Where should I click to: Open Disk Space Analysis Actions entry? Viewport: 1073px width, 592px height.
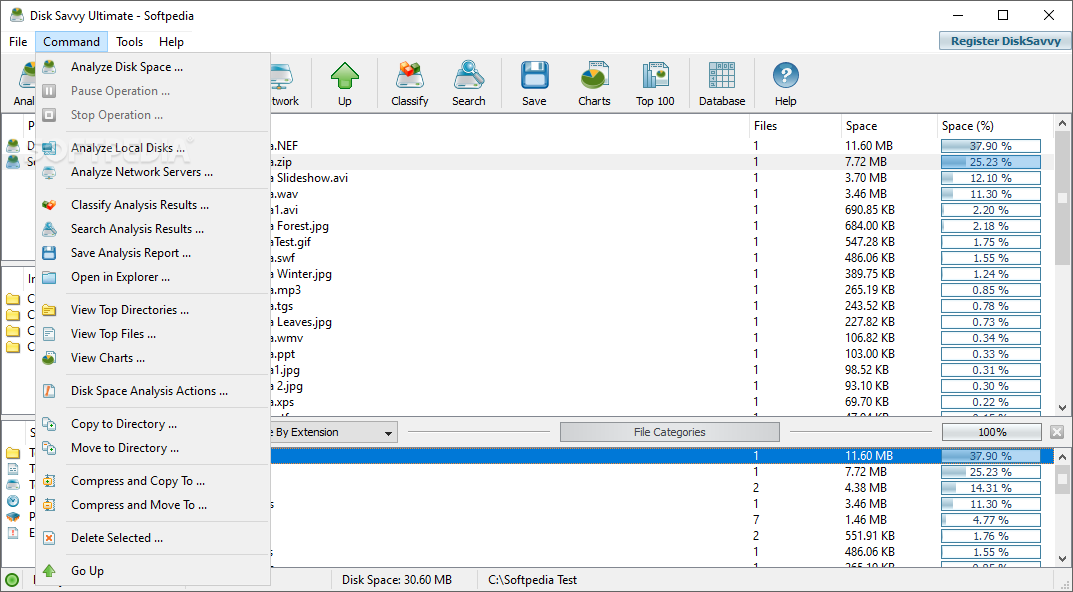coord(153,391)
